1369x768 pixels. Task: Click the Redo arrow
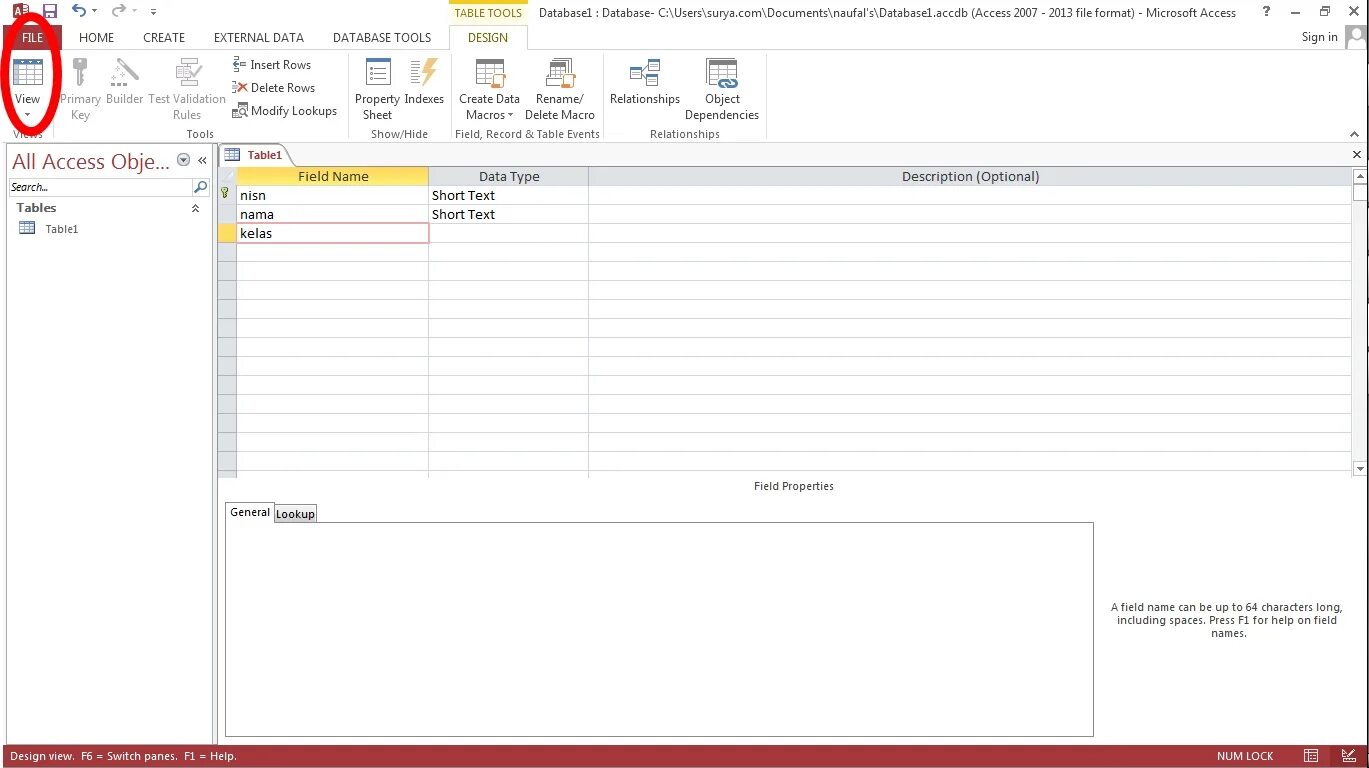coord(118,11)
